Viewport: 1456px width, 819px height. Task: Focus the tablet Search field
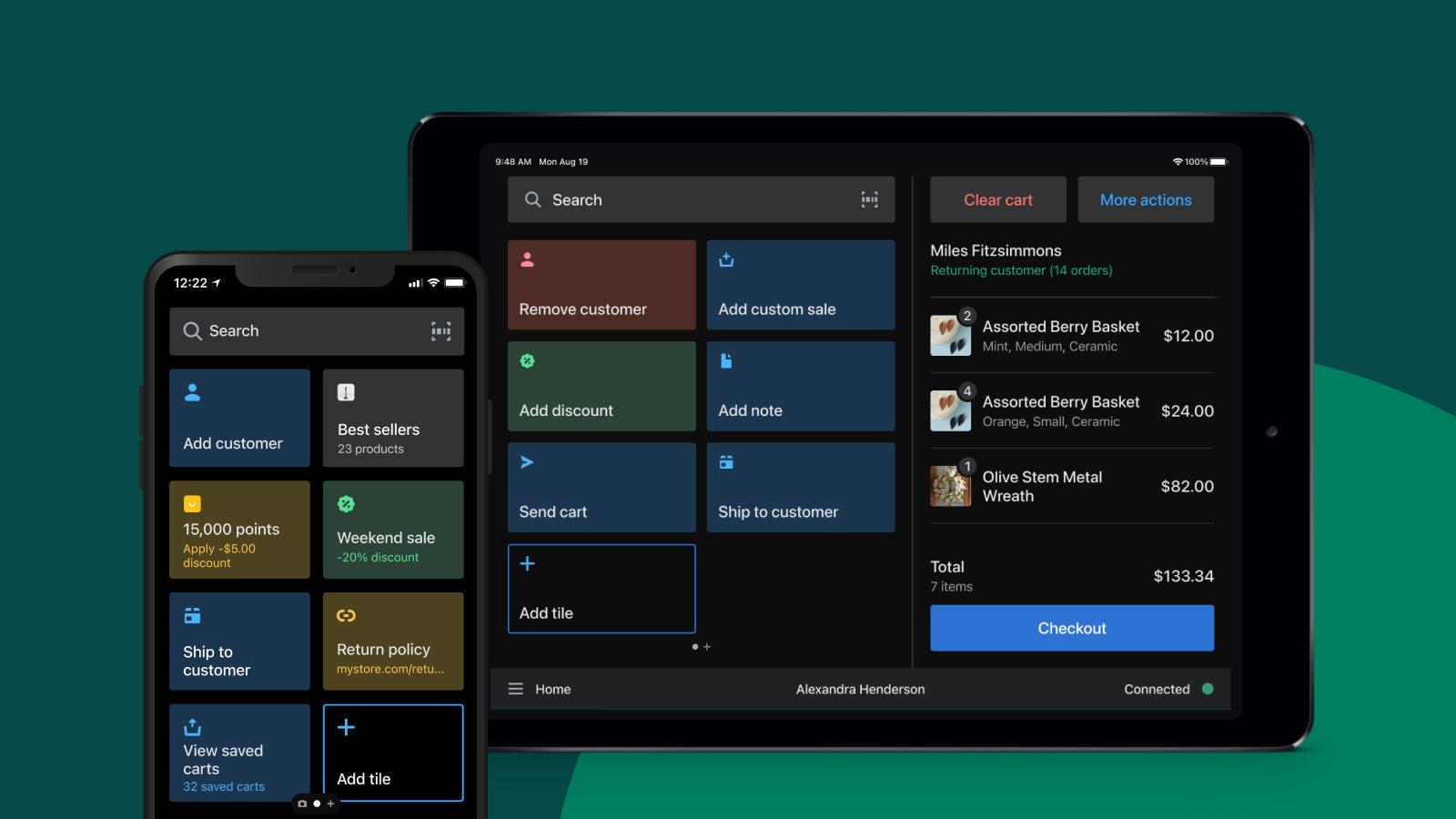point(702,199)
